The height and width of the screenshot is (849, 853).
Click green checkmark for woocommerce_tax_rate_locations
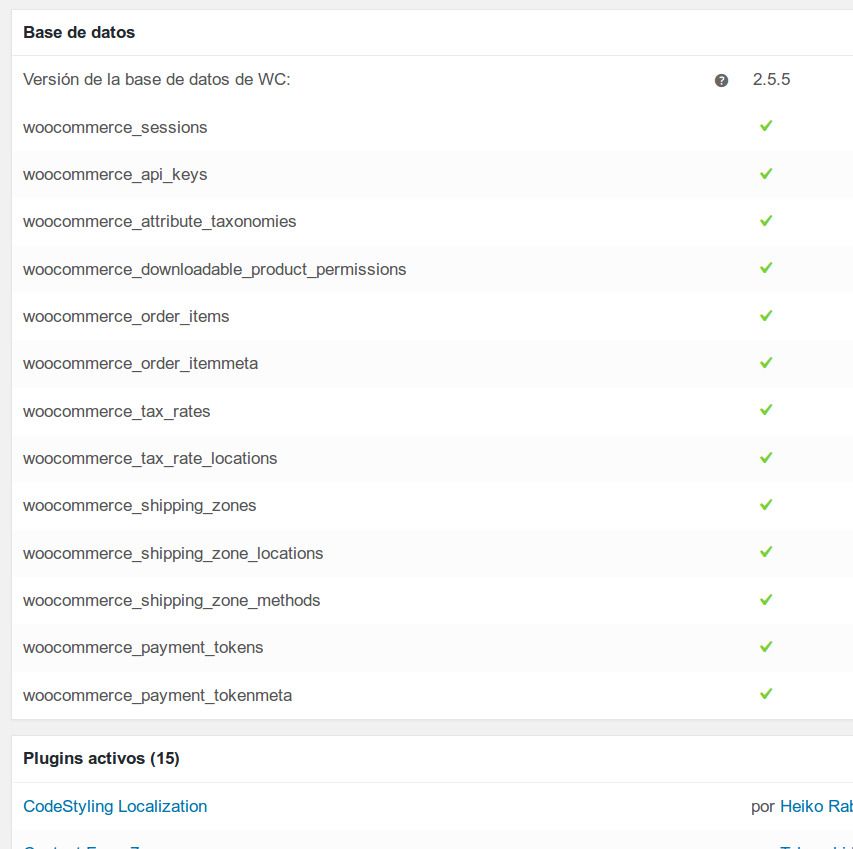coord(766,458)
